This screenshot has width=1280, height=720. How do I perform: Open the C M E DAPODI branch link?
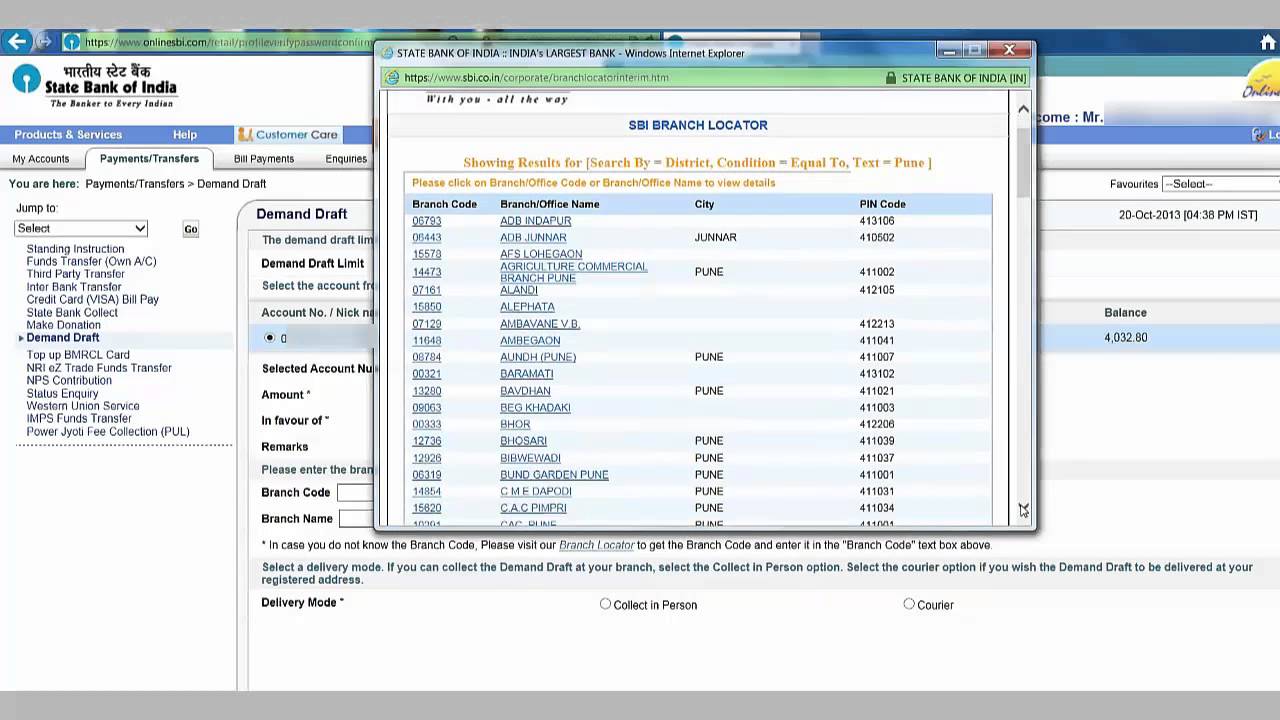click(536, 492)
